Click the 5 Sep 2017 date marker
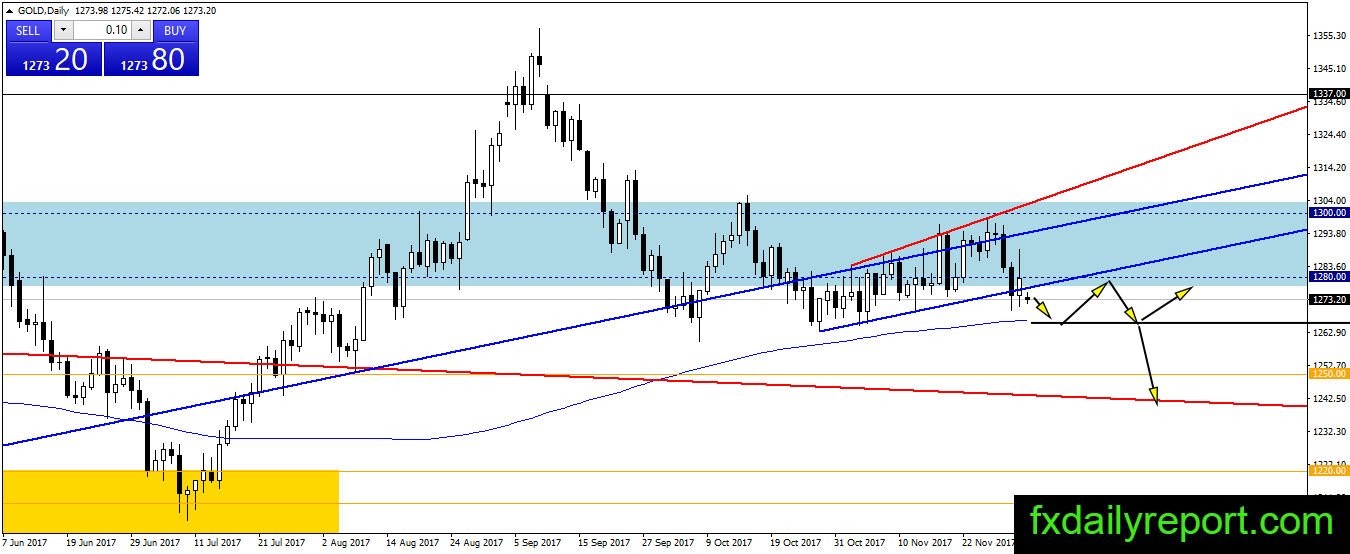 point(538,542)
